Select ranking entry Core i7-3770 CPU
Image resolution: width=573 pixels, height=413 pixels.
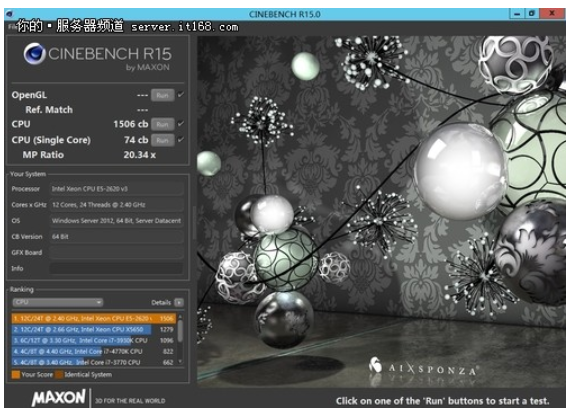pos(94,362)
